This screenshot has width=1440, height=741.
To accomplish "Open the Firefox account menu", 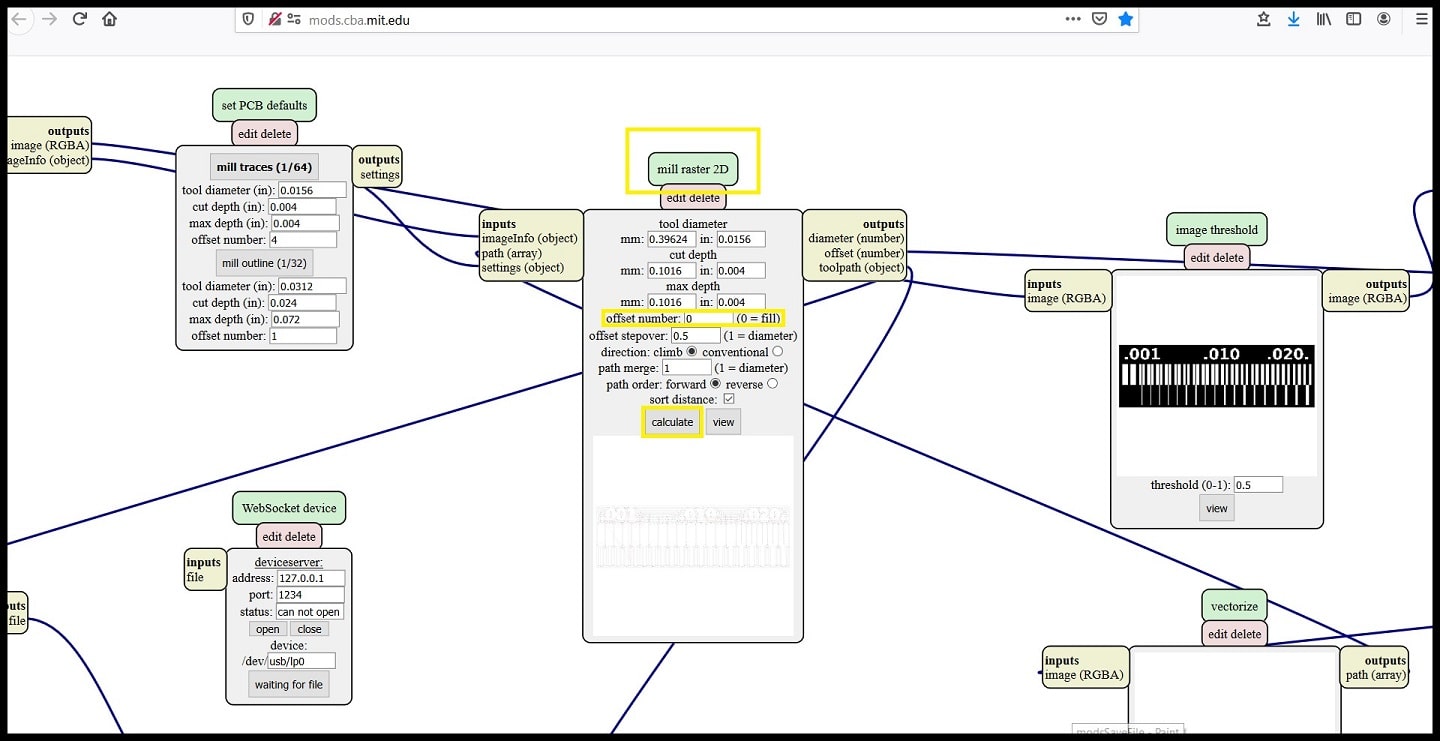I will tap(1384, 19).
